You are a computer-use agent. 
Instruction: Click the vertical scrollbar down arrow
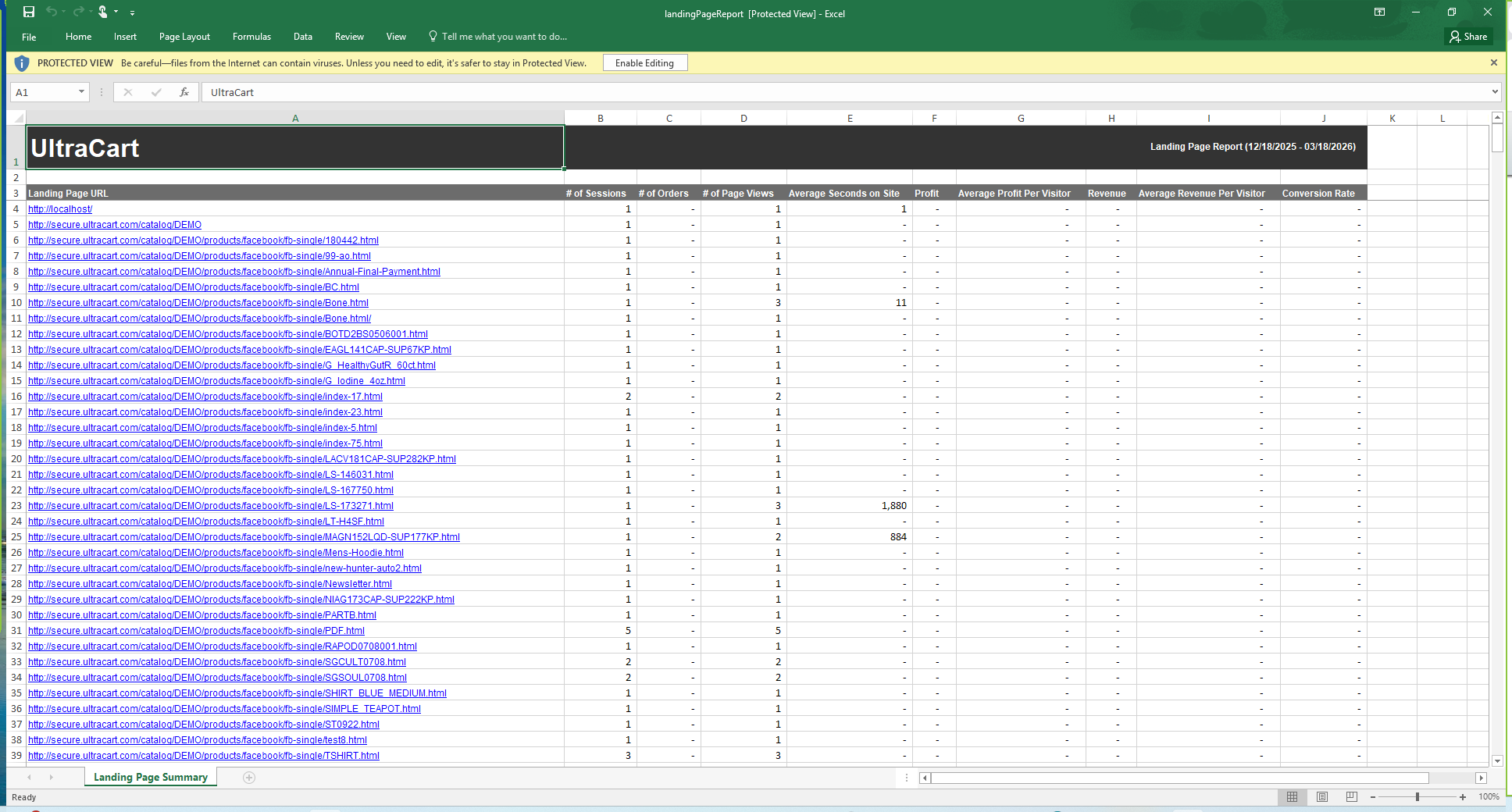pos(1497,760)
